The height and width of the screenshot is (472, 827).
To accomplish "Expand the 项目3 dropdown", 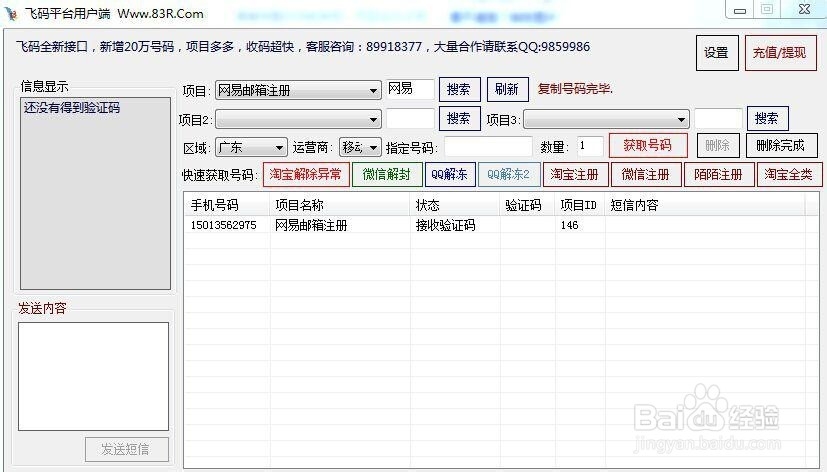I will 606,120.
